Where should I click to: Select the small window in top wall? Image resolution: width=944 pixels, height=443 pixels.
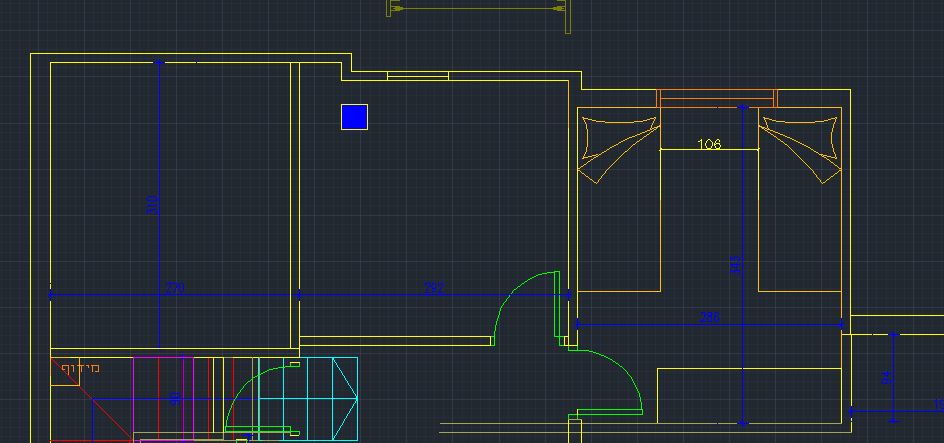point(418,76)
